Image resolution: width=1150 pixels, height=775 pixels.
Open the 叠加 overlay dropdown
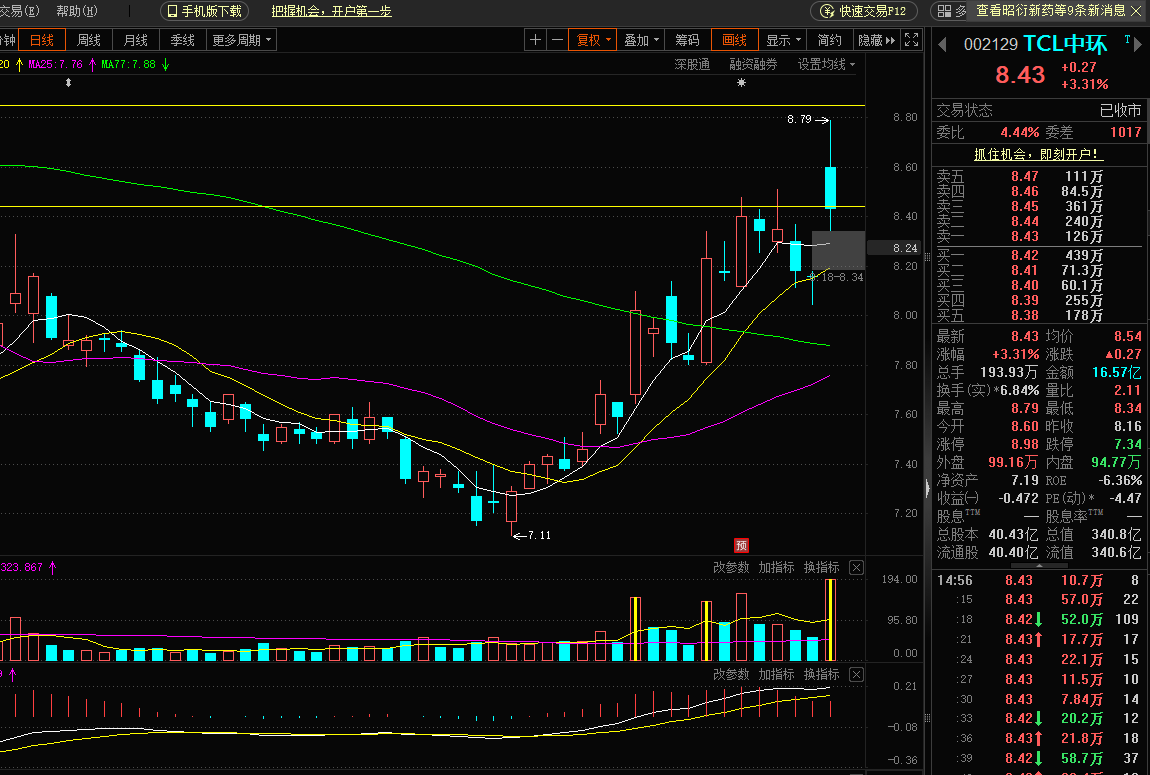click(641, 40)
